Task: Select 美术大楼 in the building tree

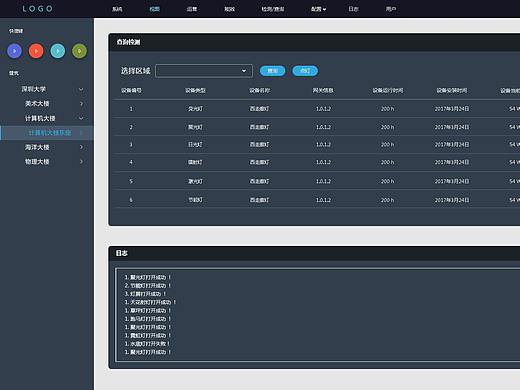Action: click(37, 104)
